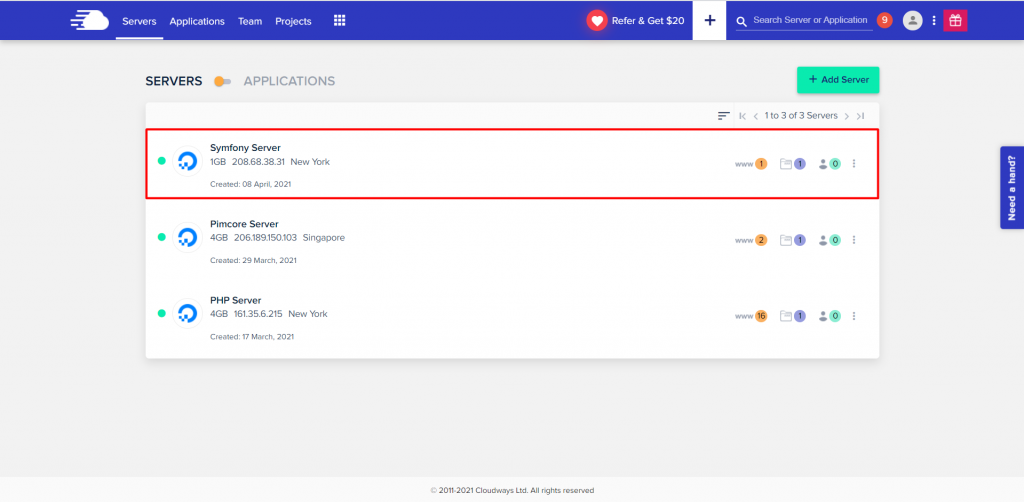This screenshot has height=502, width=1024.
Task: Go to next page of servers
Action: click(846, 116)
